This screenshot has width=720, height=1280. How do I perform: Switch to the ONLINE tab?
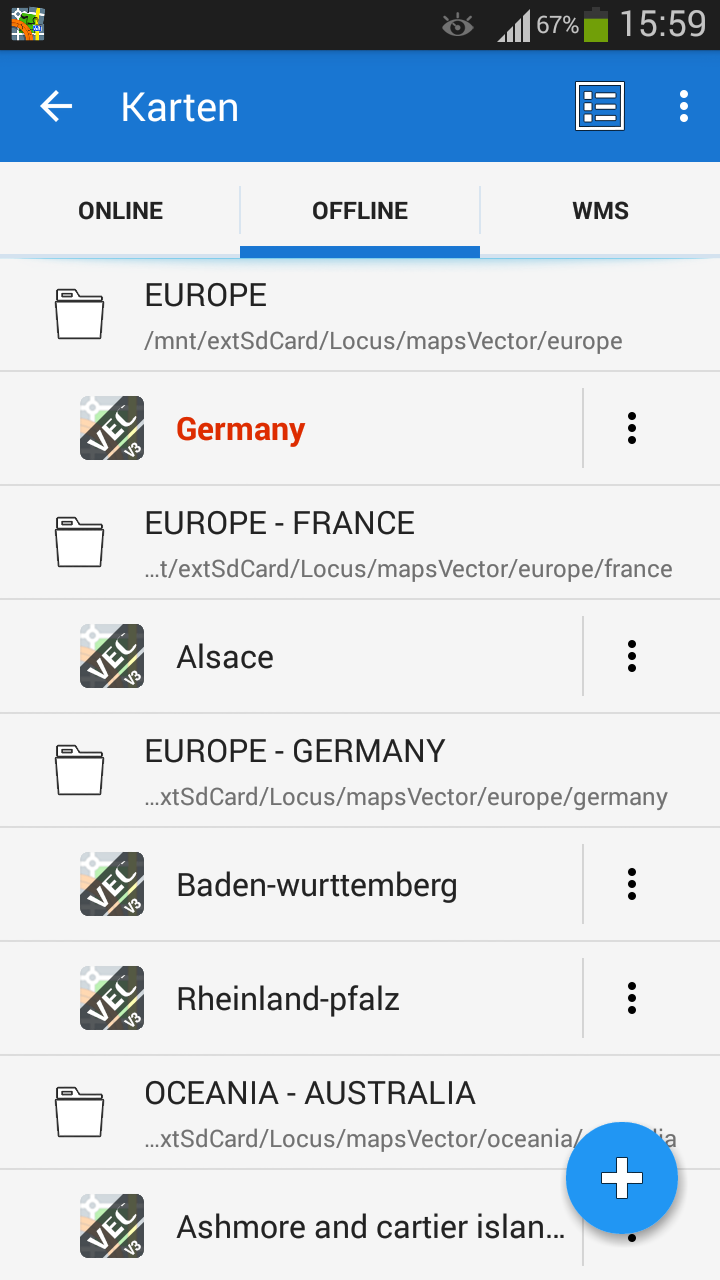[120, 211]
